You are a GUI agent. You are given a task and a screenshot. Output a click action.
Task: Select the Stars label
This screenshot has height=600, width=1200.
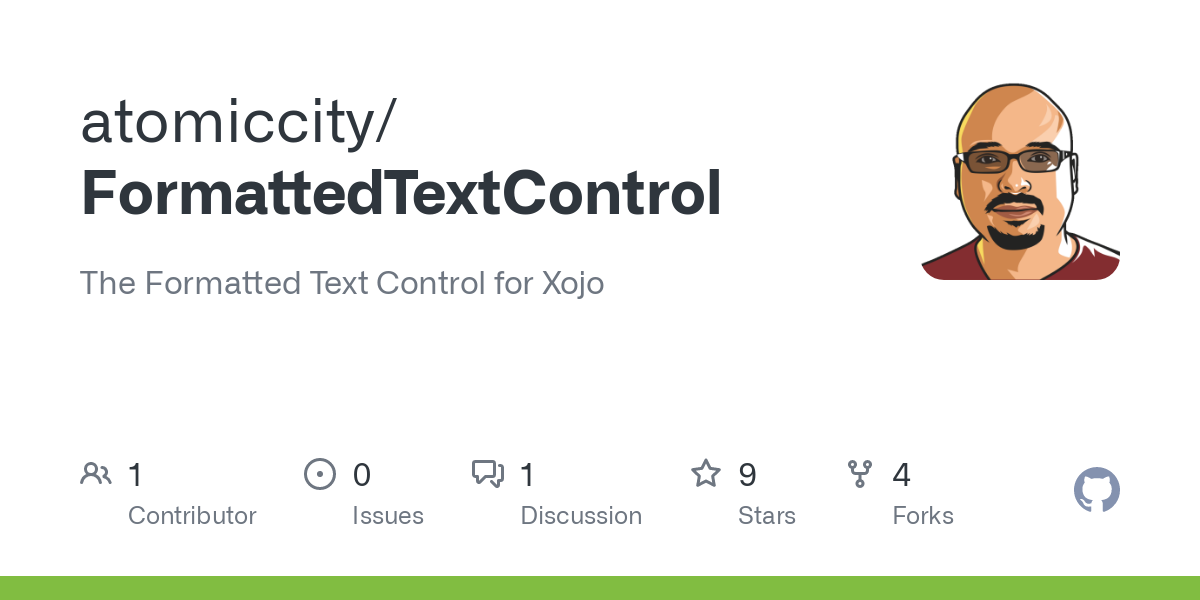click(x=767, y=516)
